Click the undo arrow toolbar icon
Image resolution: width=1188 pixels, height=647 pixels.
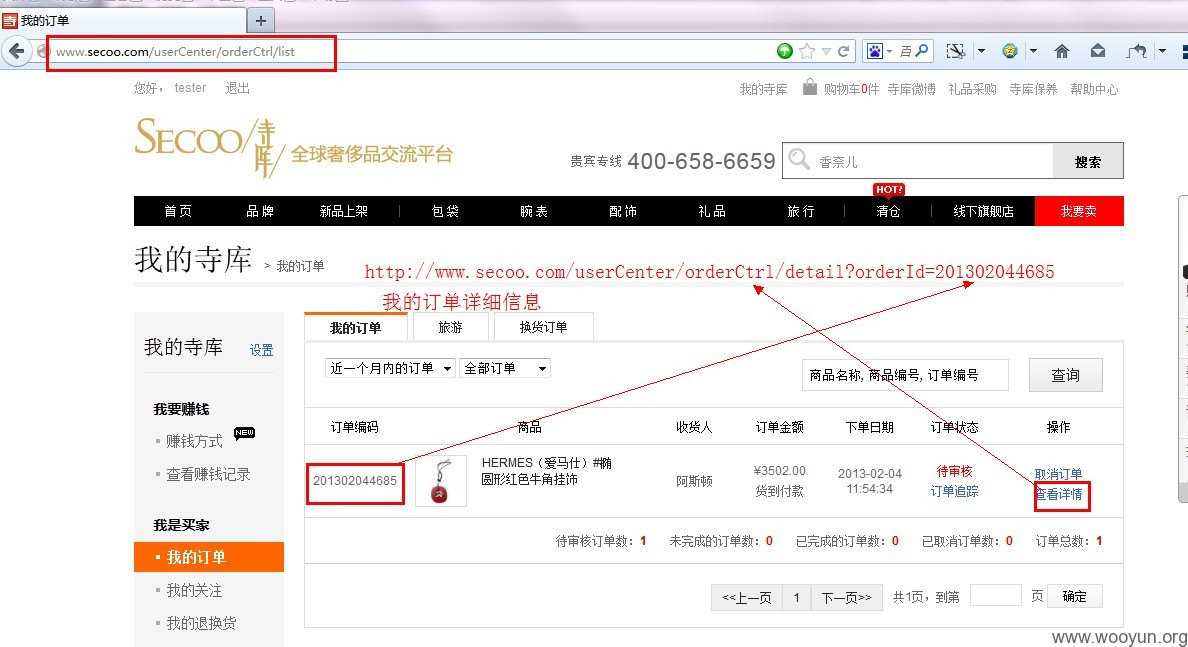pos(1136,51)
